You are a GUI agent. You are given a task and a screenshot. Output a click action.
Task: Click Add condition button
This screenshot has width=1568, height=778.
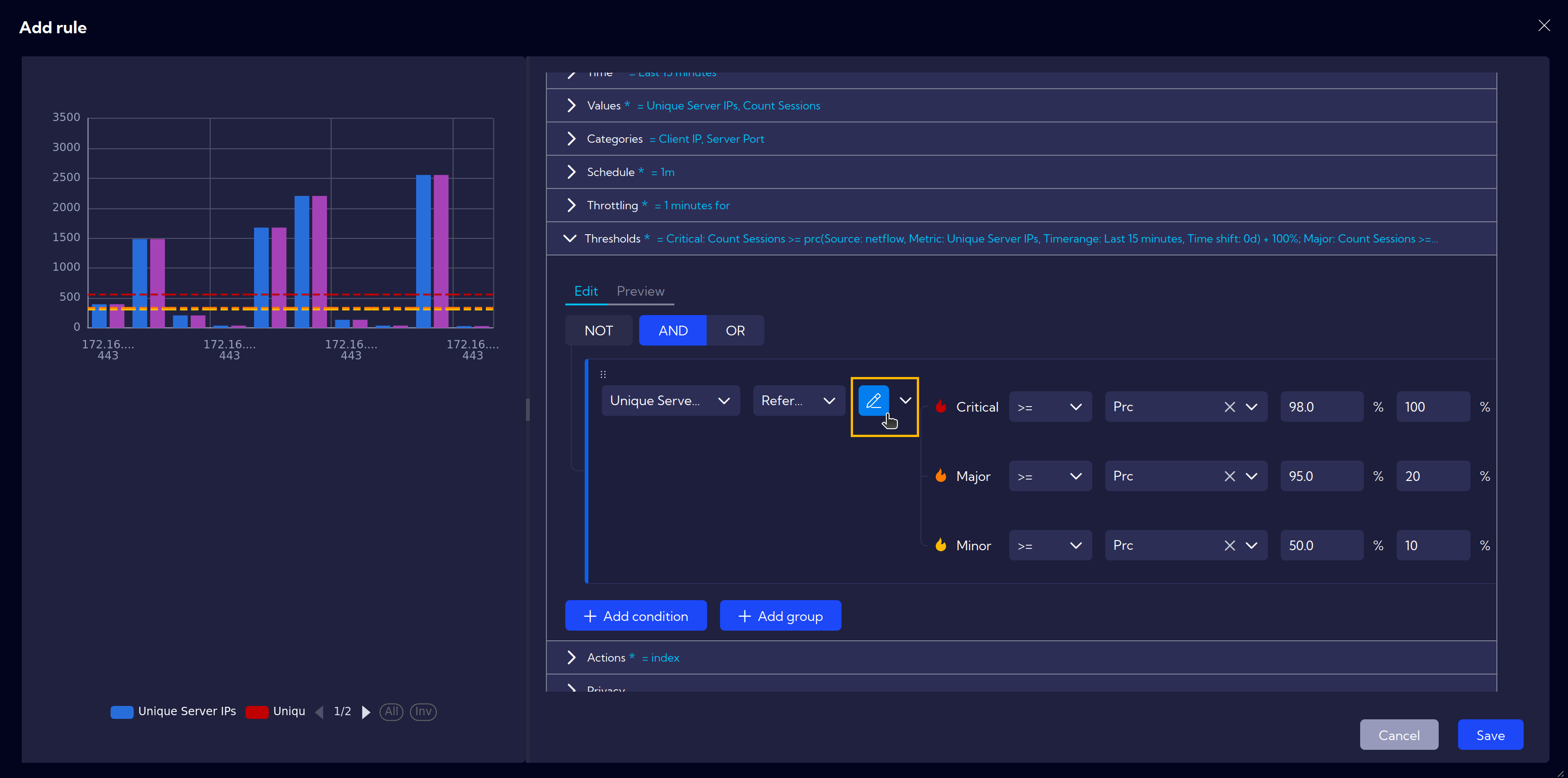[x=636, y=616]
